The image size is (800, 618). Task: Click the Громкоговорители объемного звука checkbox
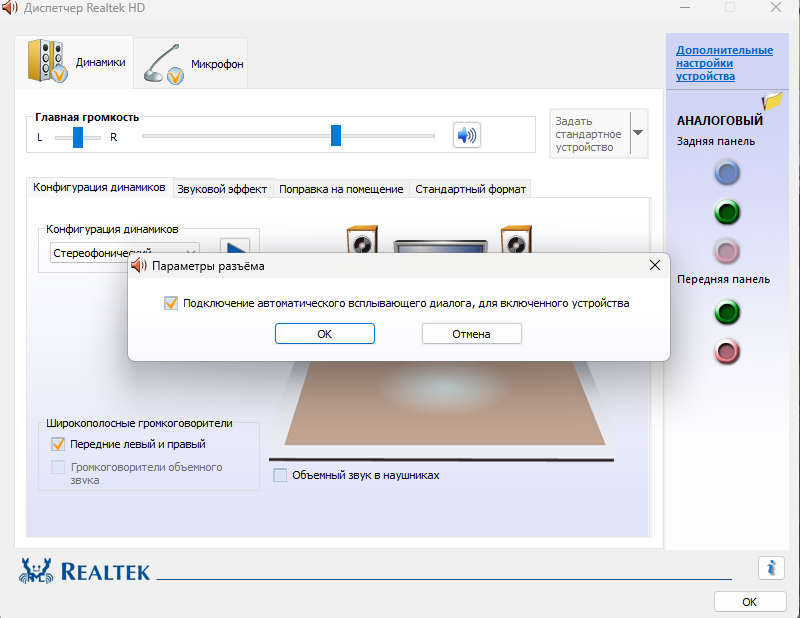click(x=58, y=467)
